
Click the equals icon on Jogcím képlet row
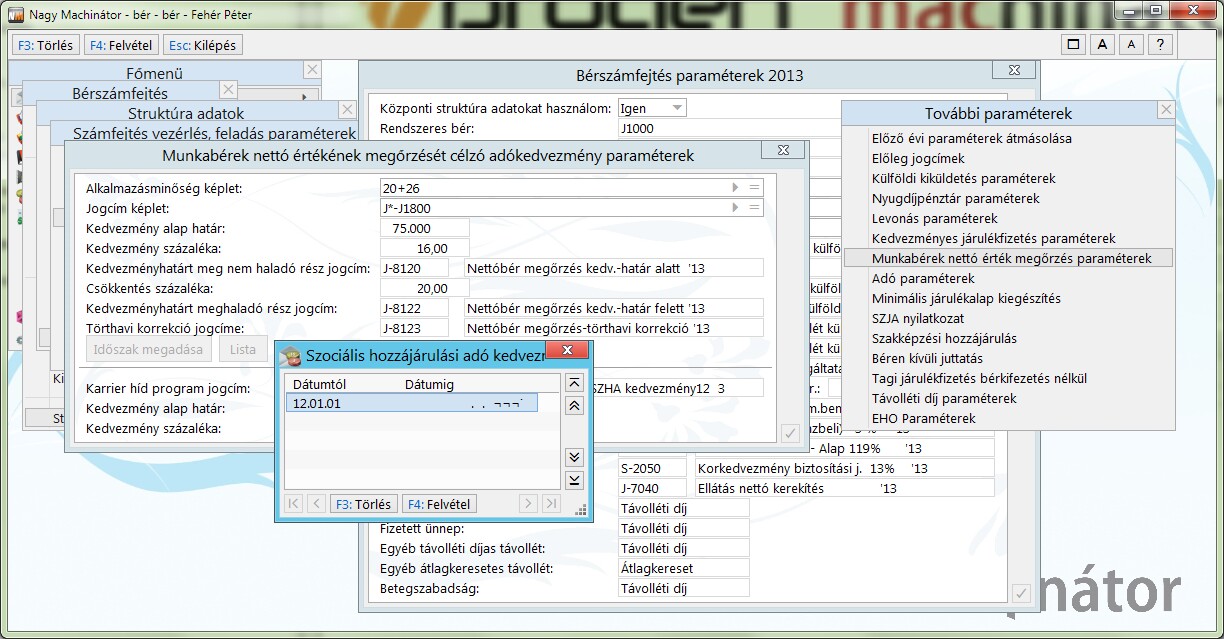[x=755, y=208]
